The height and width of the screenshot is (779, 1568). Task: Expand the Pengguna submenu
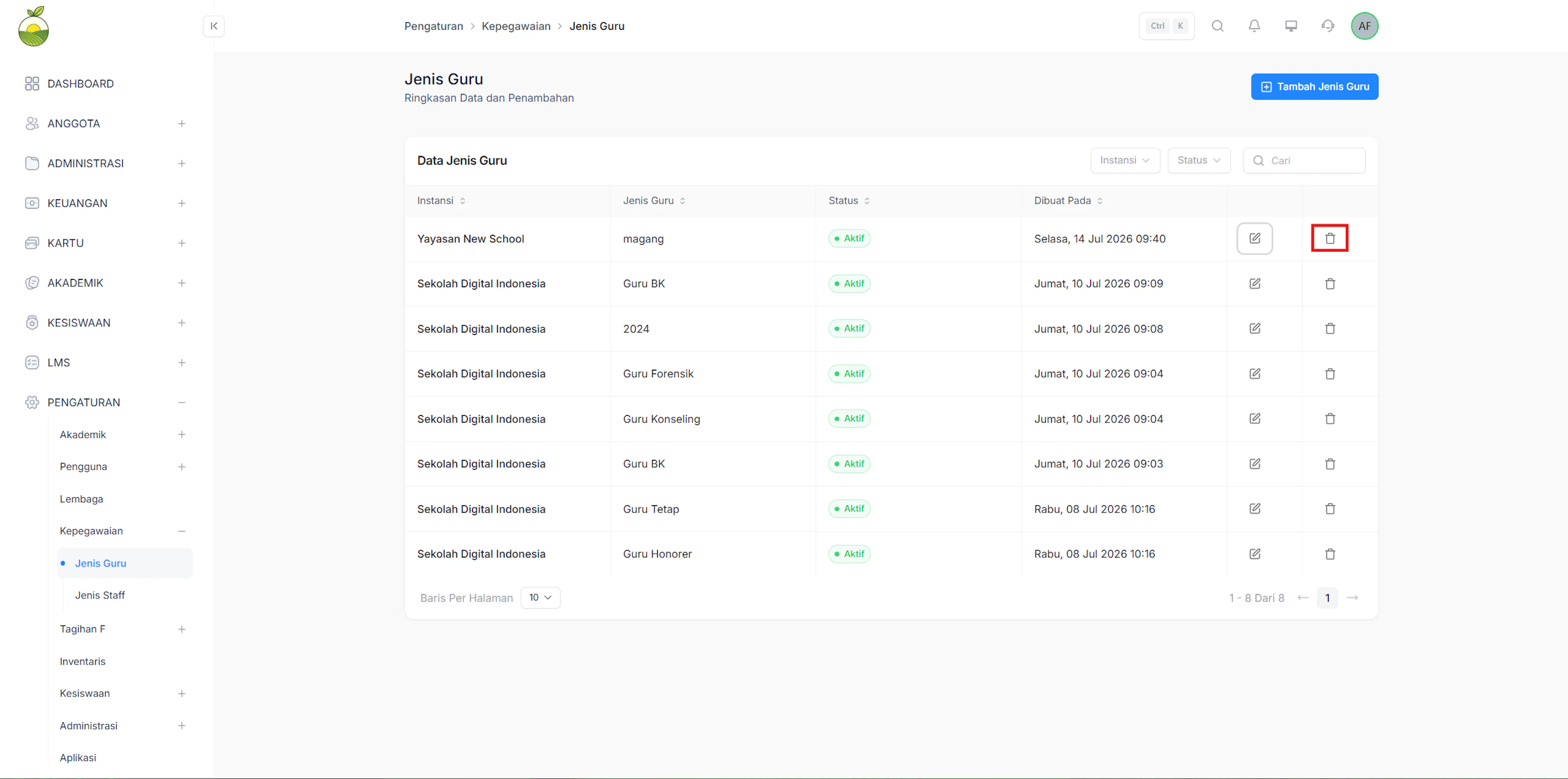[x=181, y=467]
